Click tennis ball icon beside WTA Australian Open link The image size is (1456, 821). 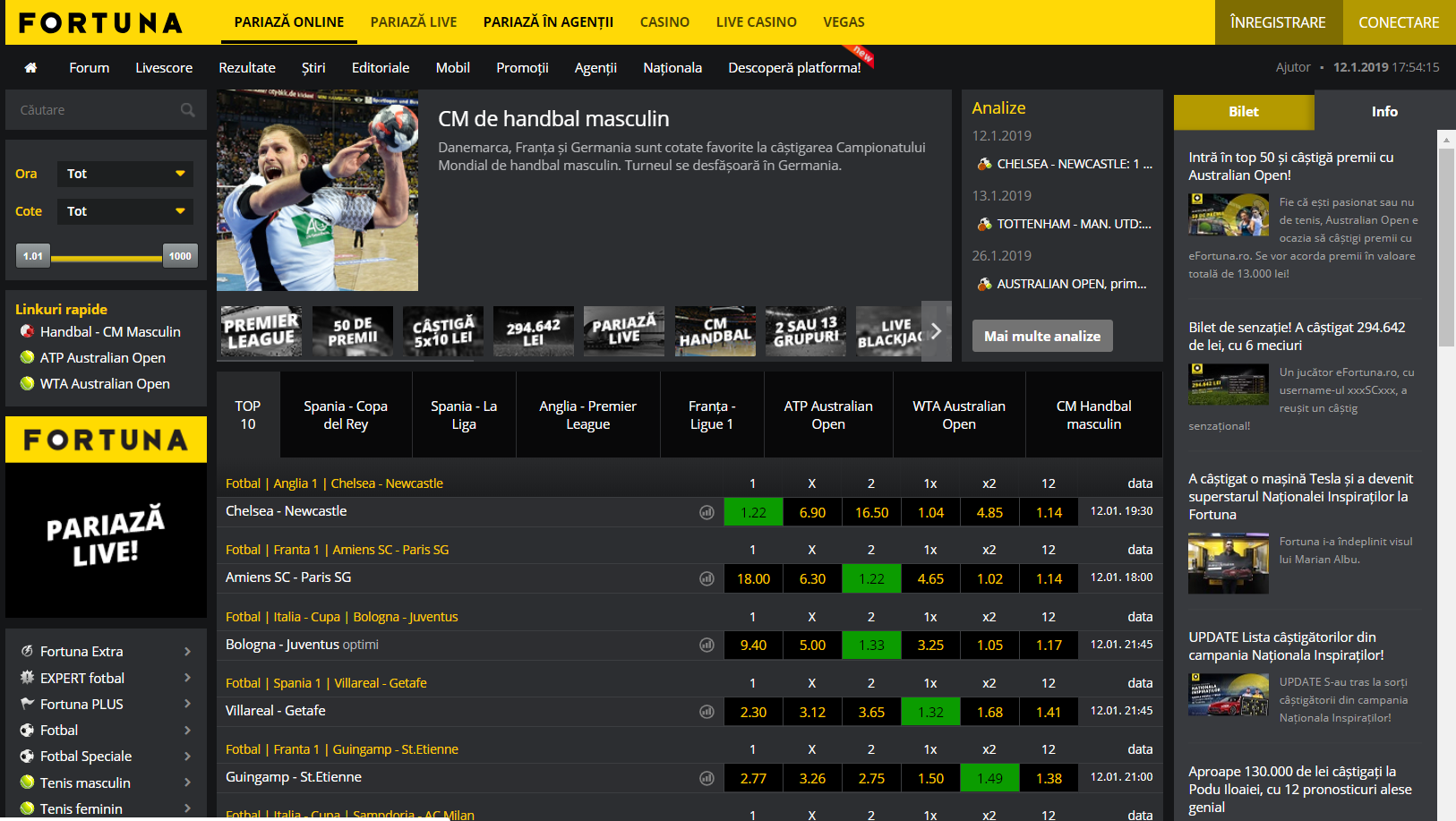[x=27, y=383]
